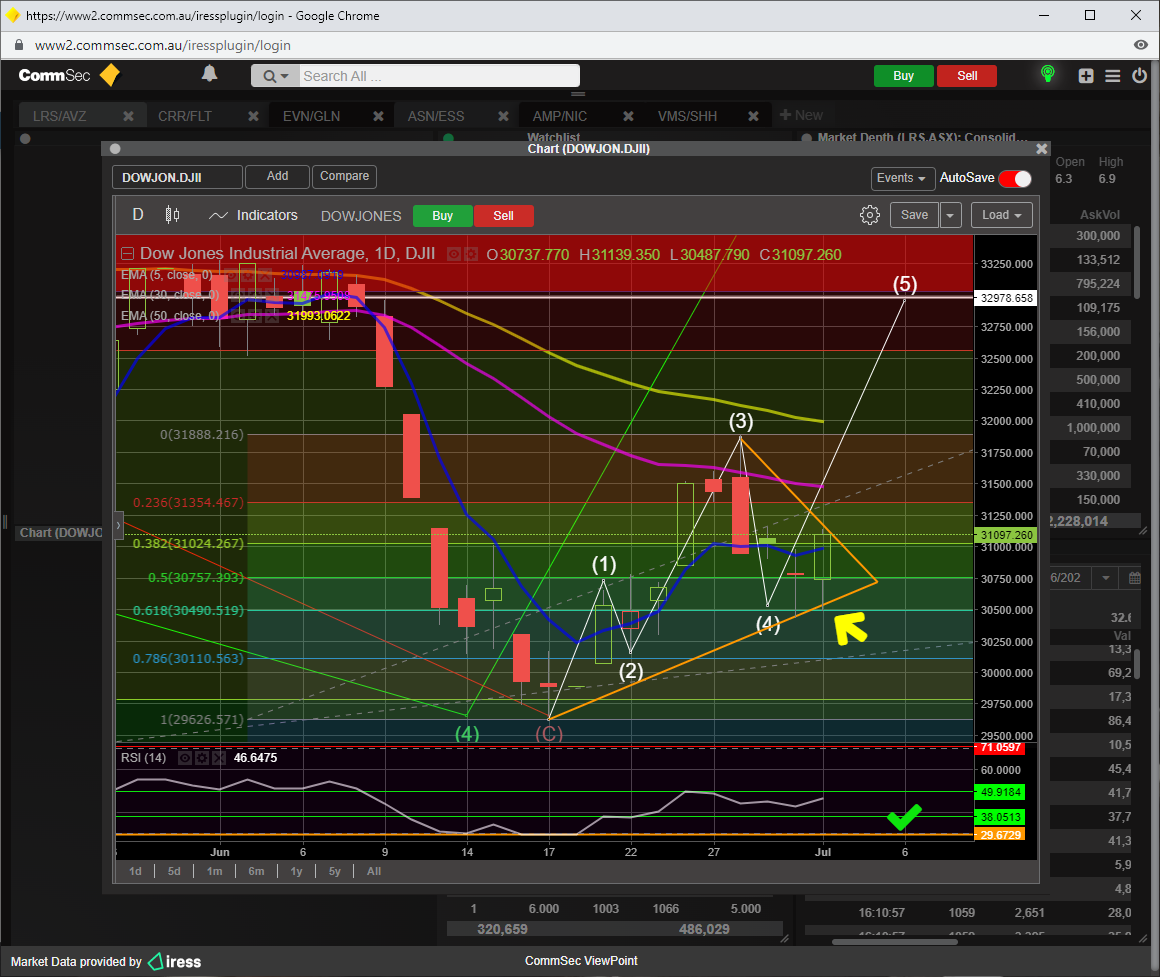The width and height of the screenshot is (1160, 977).
Task: Open the notifications bell
Action: pos(209,73)
